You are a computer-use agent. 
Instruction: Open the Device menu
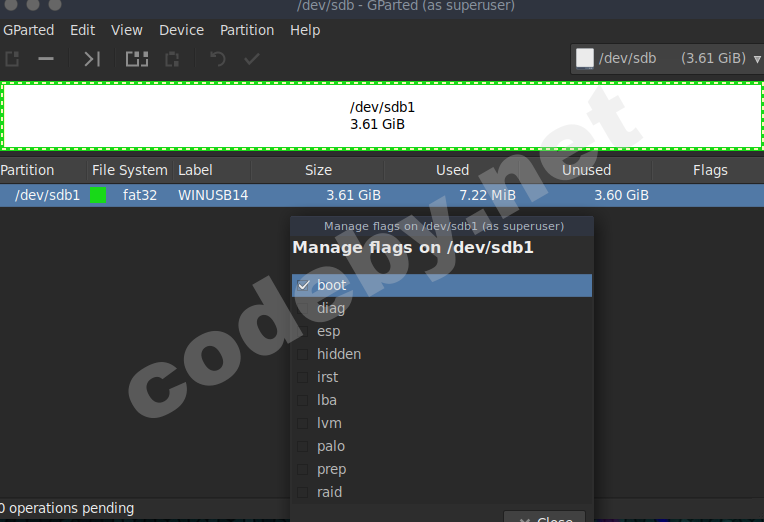[x=181, y=30]
